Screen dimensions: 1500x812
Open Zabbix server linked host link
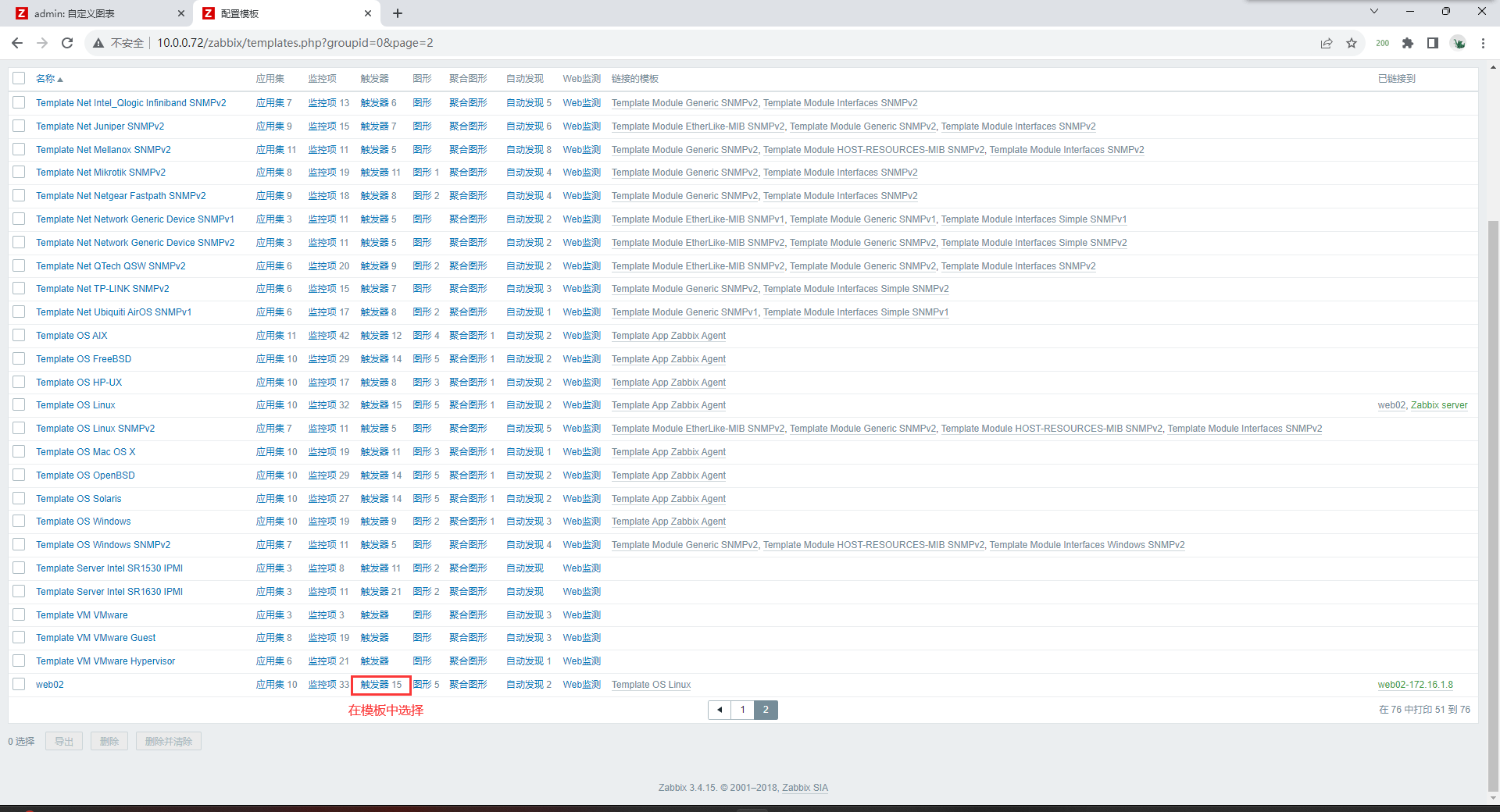pyautogui.click(x=1439, y=405)
